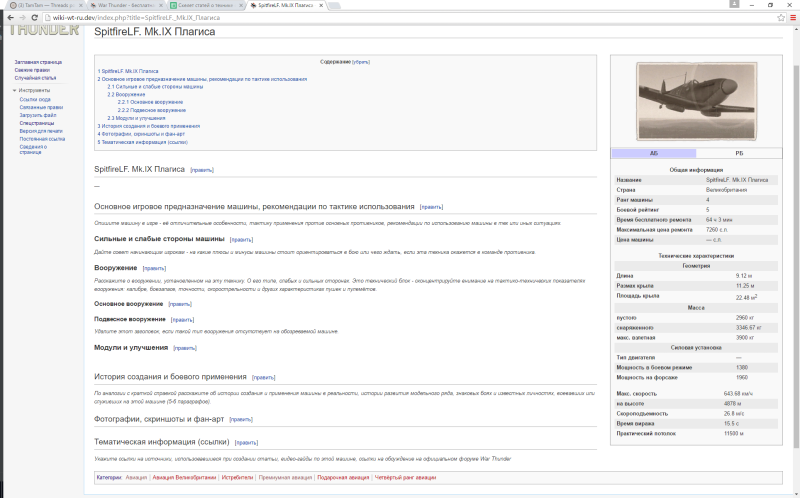Viewport: 800px width, 498px height.
Task: Close the War Thunder browser tab
Action: tap(161, 5)
